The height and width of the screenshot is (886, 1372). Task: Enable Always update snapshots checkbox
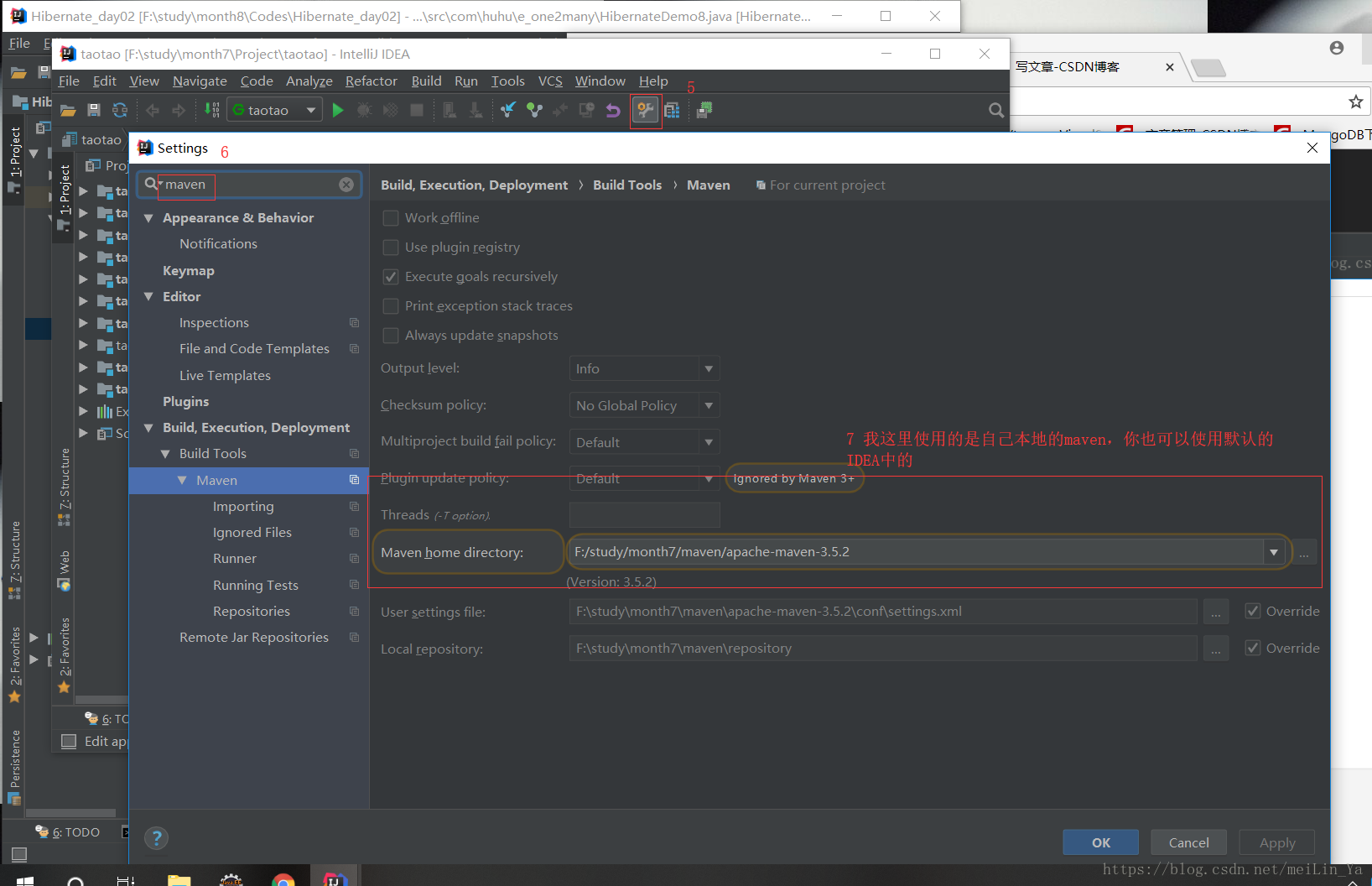(391, 336)
